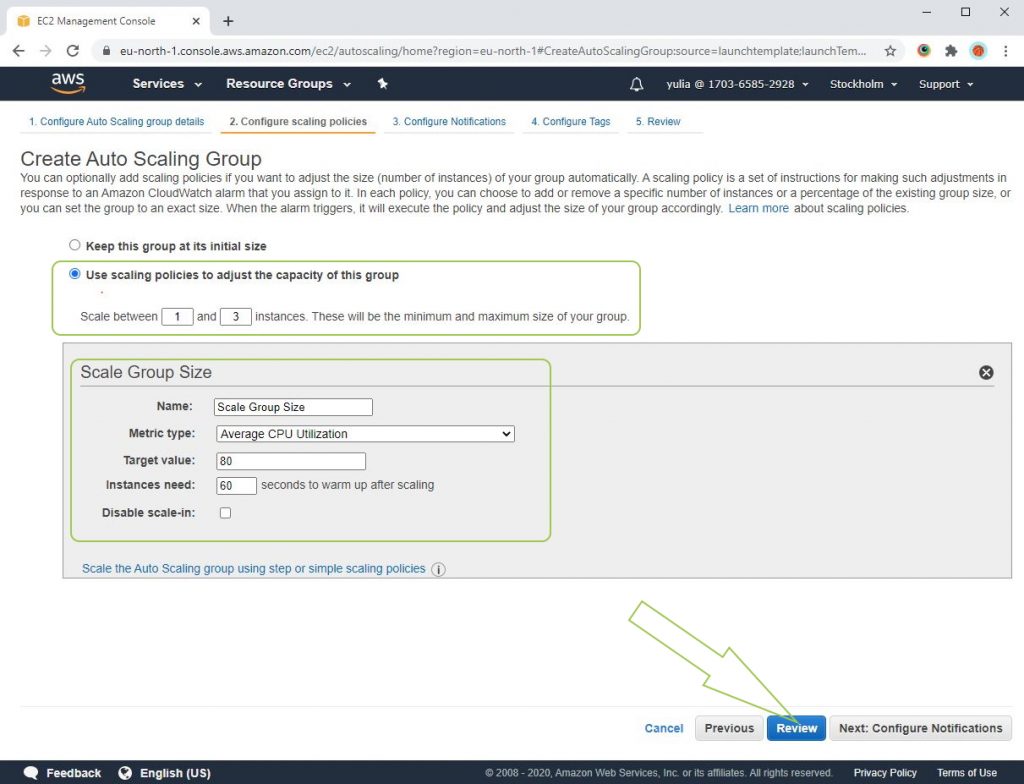Open the Support dropdown
This screenshot has width=1024, height=784.
[946, 84]
